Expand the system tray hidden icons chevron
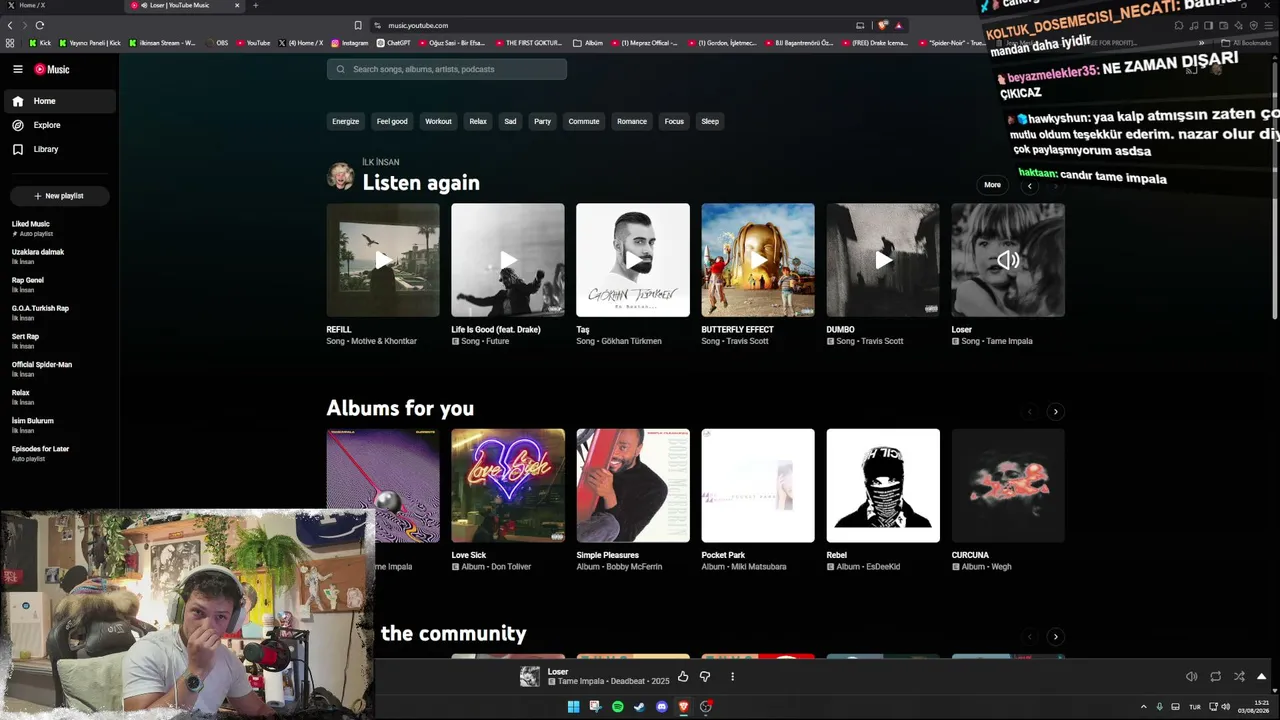 point(1144,707)
